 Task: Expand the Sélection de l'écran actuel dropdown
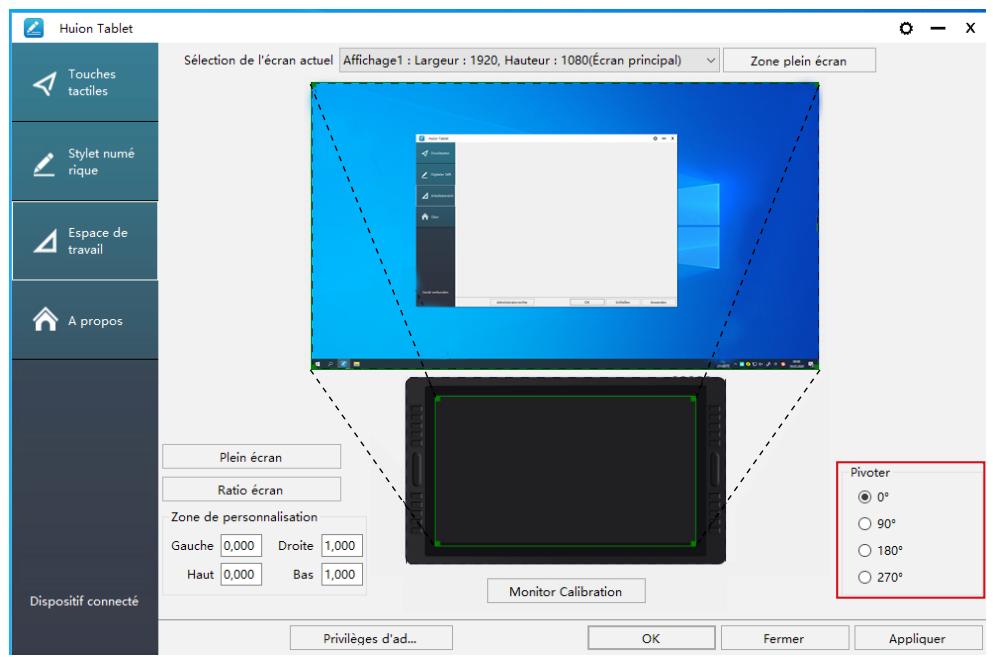click(x=529, y=60)
